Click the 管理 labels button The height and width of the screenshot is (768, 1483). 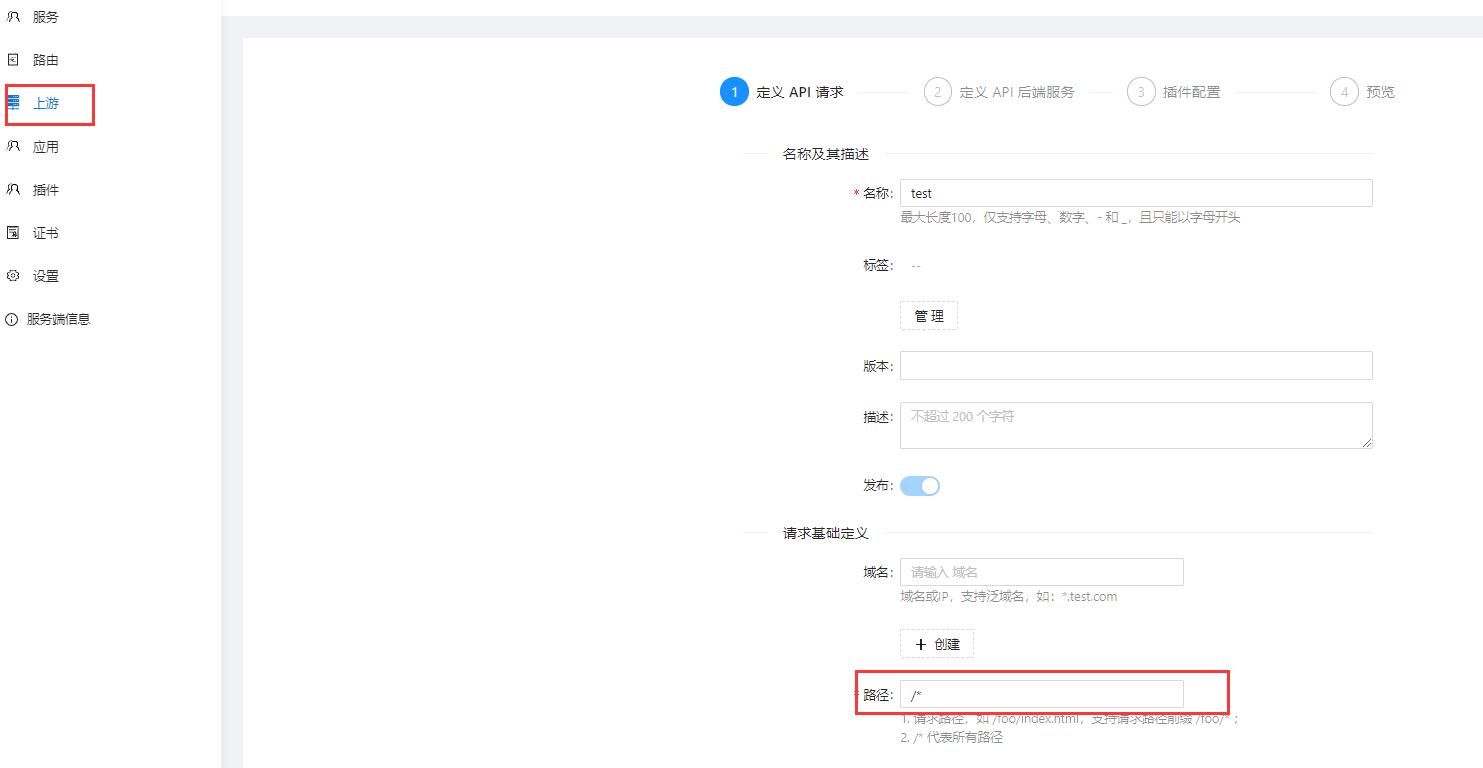929,316
